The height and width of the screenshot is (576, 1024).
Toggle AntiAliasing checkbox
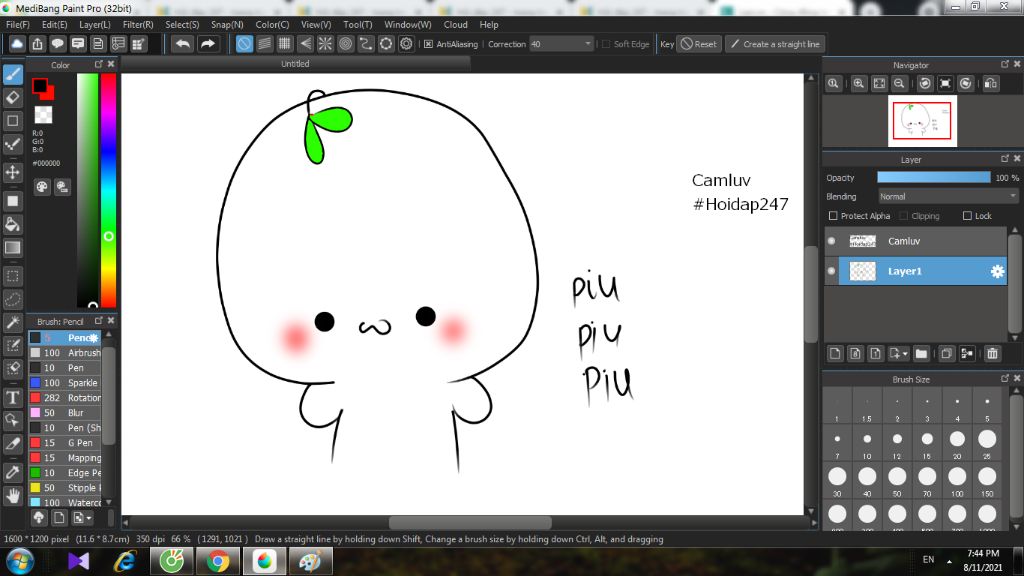tap(428, 44)
